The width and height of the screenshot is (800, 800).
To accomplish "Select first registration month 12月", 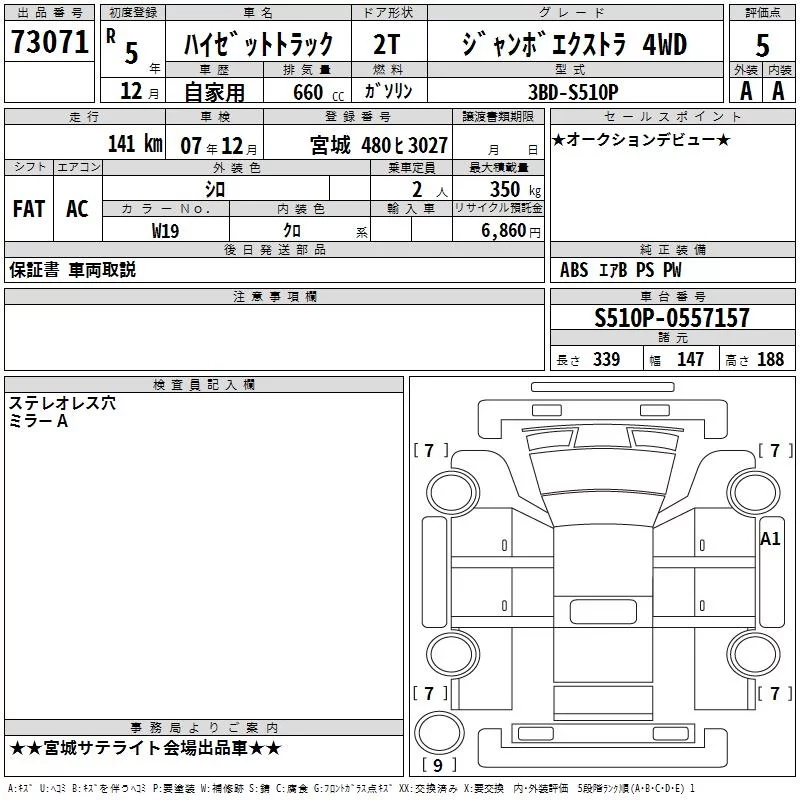I will tap(140, 91).
